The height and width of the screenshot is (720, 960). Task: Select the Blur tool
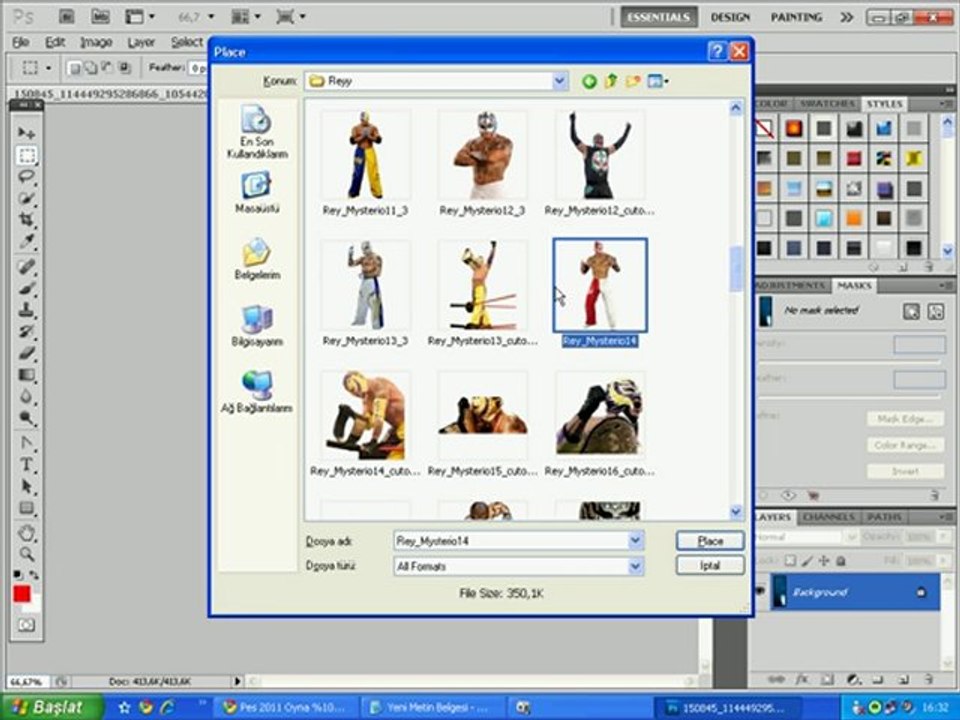point(26,396)
